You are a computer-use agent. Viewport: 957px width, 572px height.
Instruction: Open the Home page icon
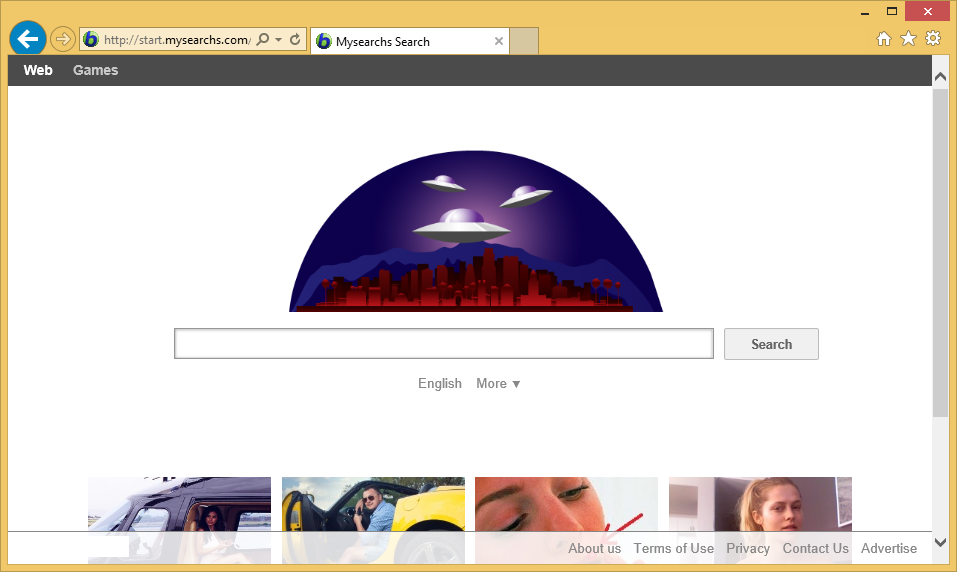click(884, 38)
